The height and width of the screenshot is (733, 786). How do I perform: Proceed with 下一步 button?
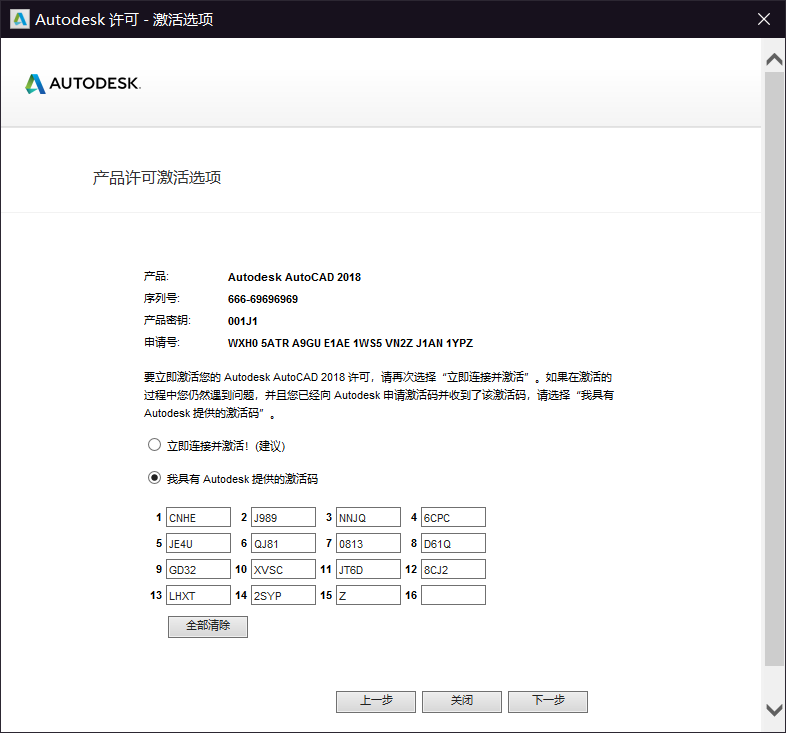(x=548, y=701)
